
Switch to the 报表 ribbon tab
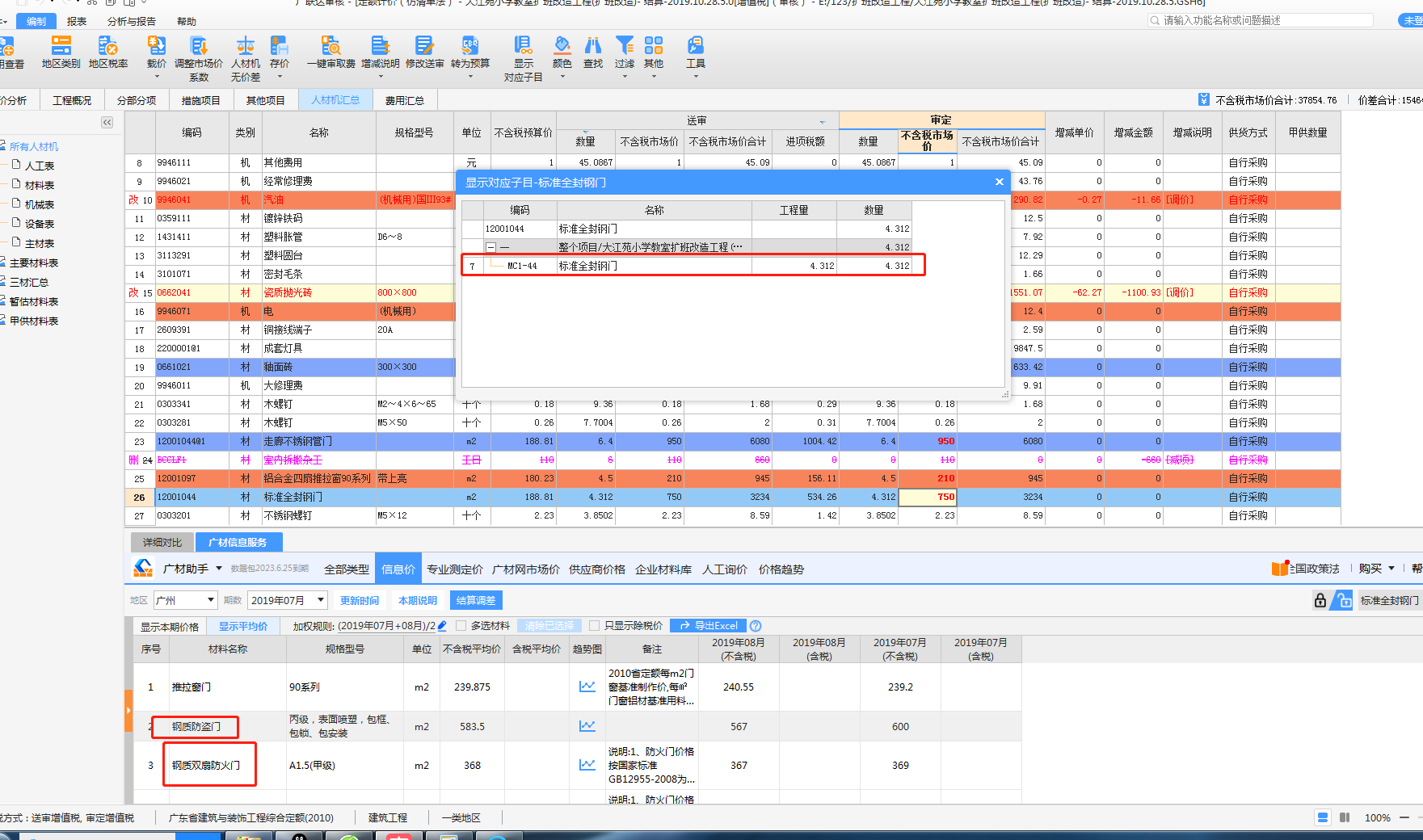pos(77,21)
